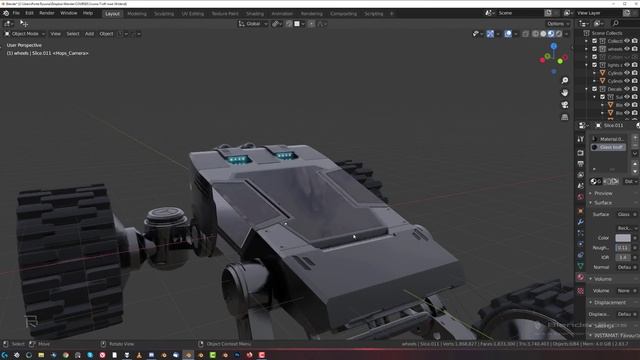Hide the wheels collection via eye icon

tap(627, 49)
